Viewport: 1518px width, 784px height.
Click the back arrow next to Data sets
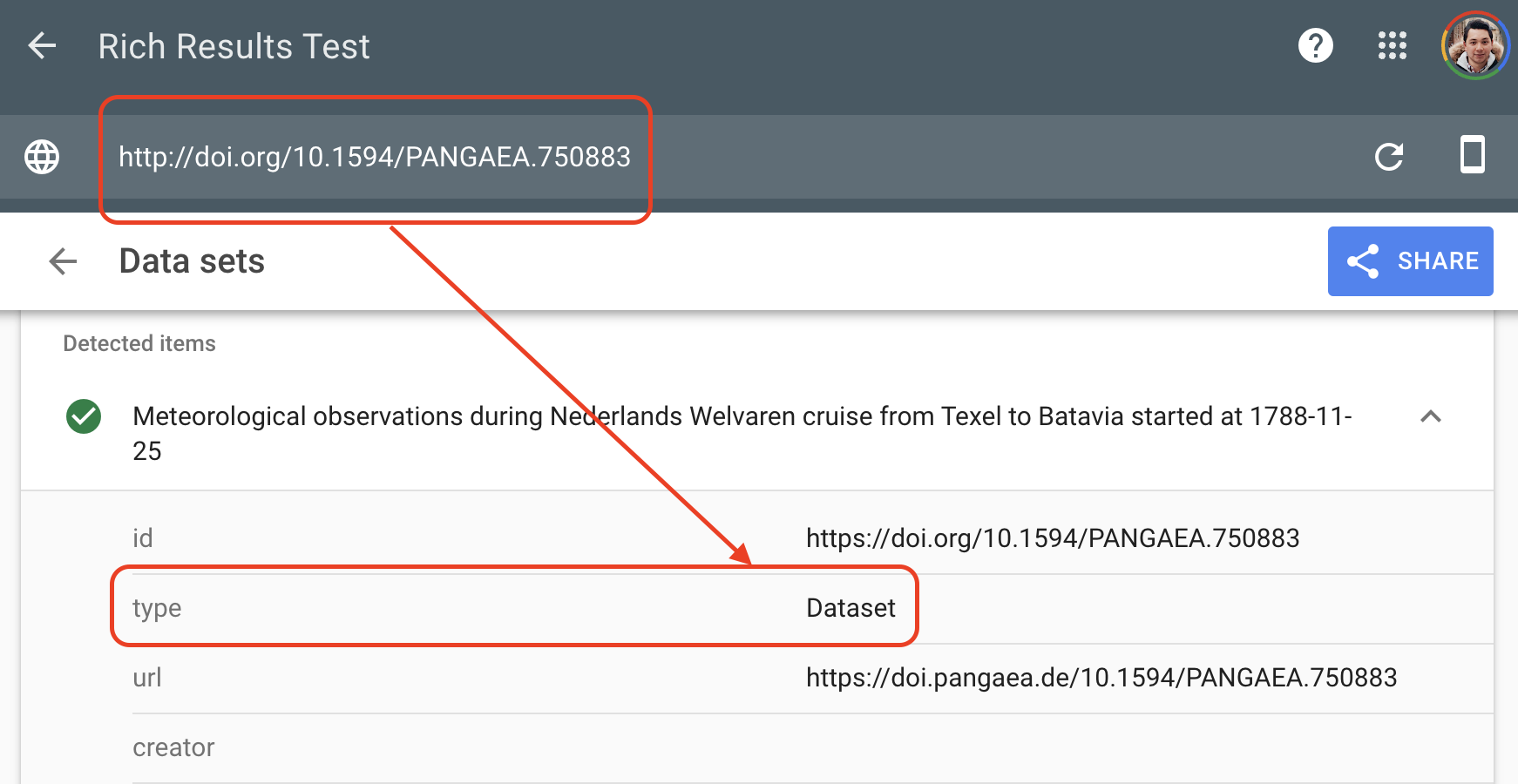click(x=63, y=261)
